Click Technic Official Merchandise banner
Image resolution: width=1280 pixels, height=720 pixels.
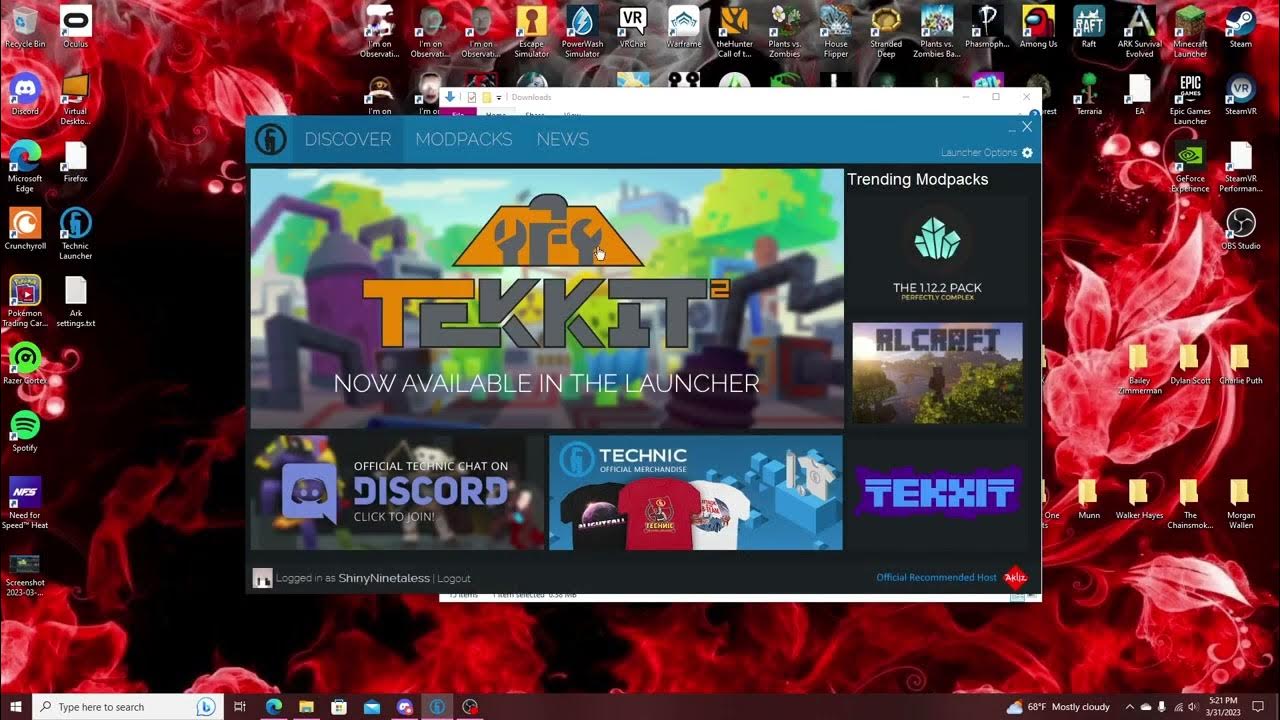(x=695, y=492)
